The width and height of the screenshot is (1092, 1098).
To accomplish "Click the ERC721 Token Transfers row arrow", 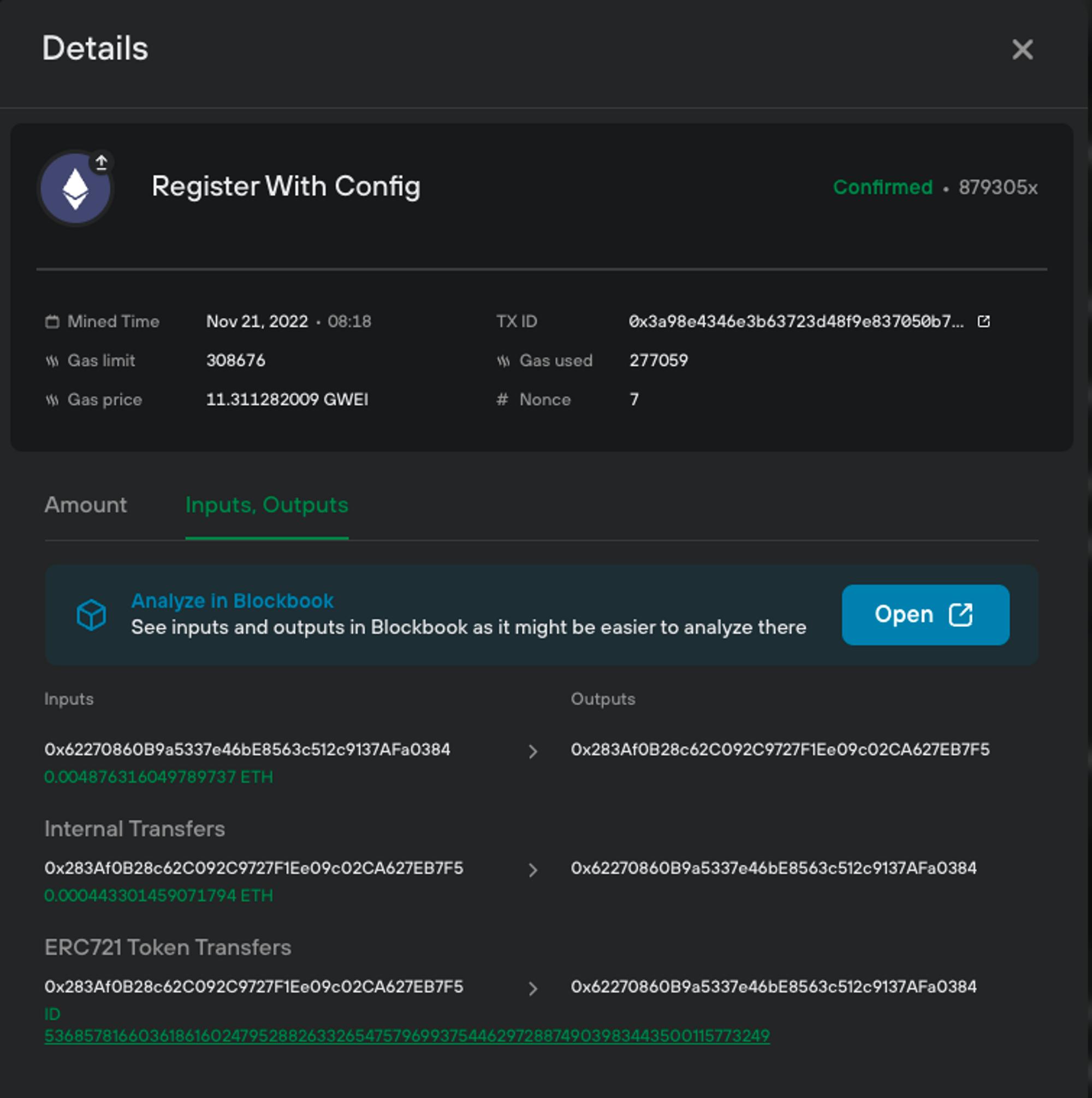I will tap(532, 989).
